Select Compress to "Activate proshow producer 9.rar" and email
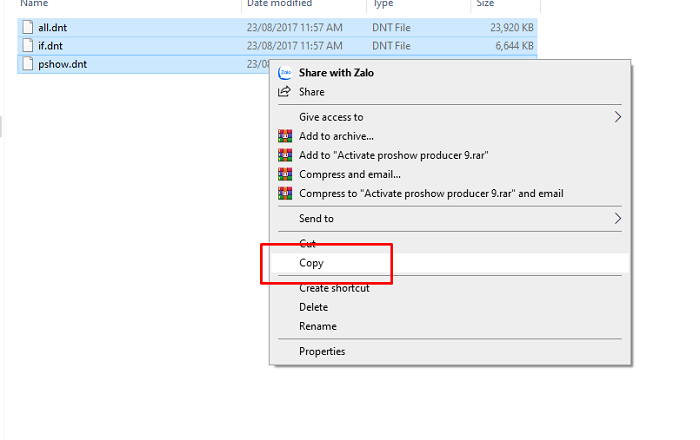Image resolution: width=700 pixels, height=440 pixels. pyautogui.click(x=450, y=194)
